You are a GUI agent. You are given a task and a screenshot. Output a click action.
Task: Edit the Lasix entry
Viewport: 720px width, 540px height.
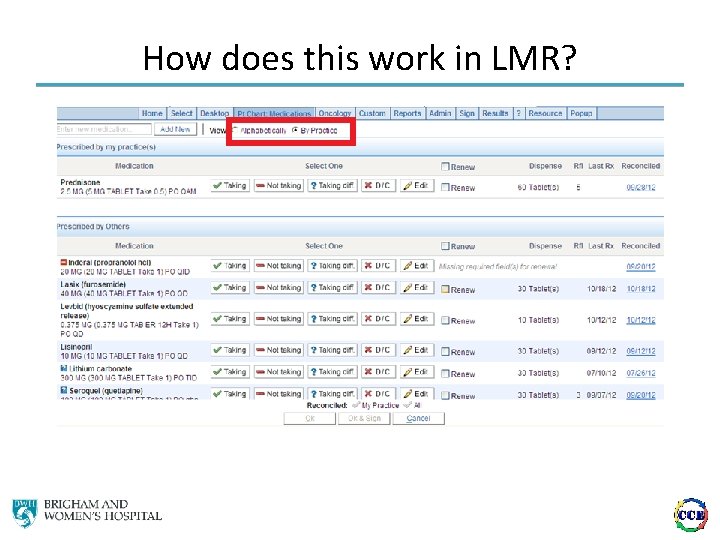(416, 287)
